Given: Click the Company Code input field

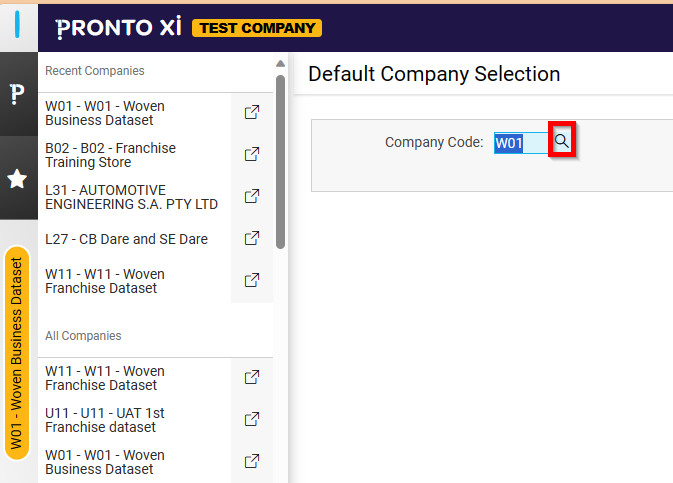Looking at the screenshot, I should point(520,143).
